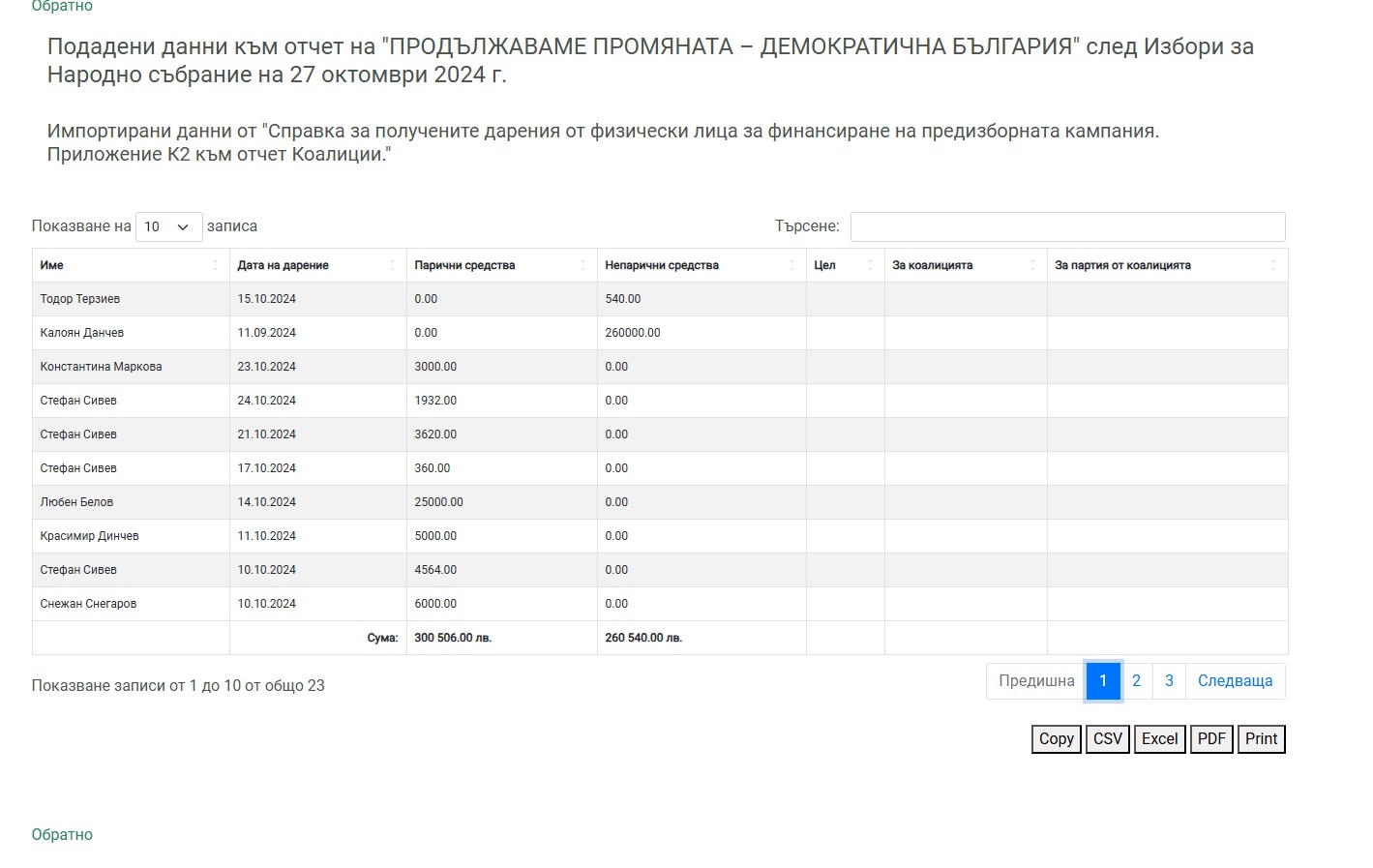
Task: Export table to Excel
Action: (1159, 739)
